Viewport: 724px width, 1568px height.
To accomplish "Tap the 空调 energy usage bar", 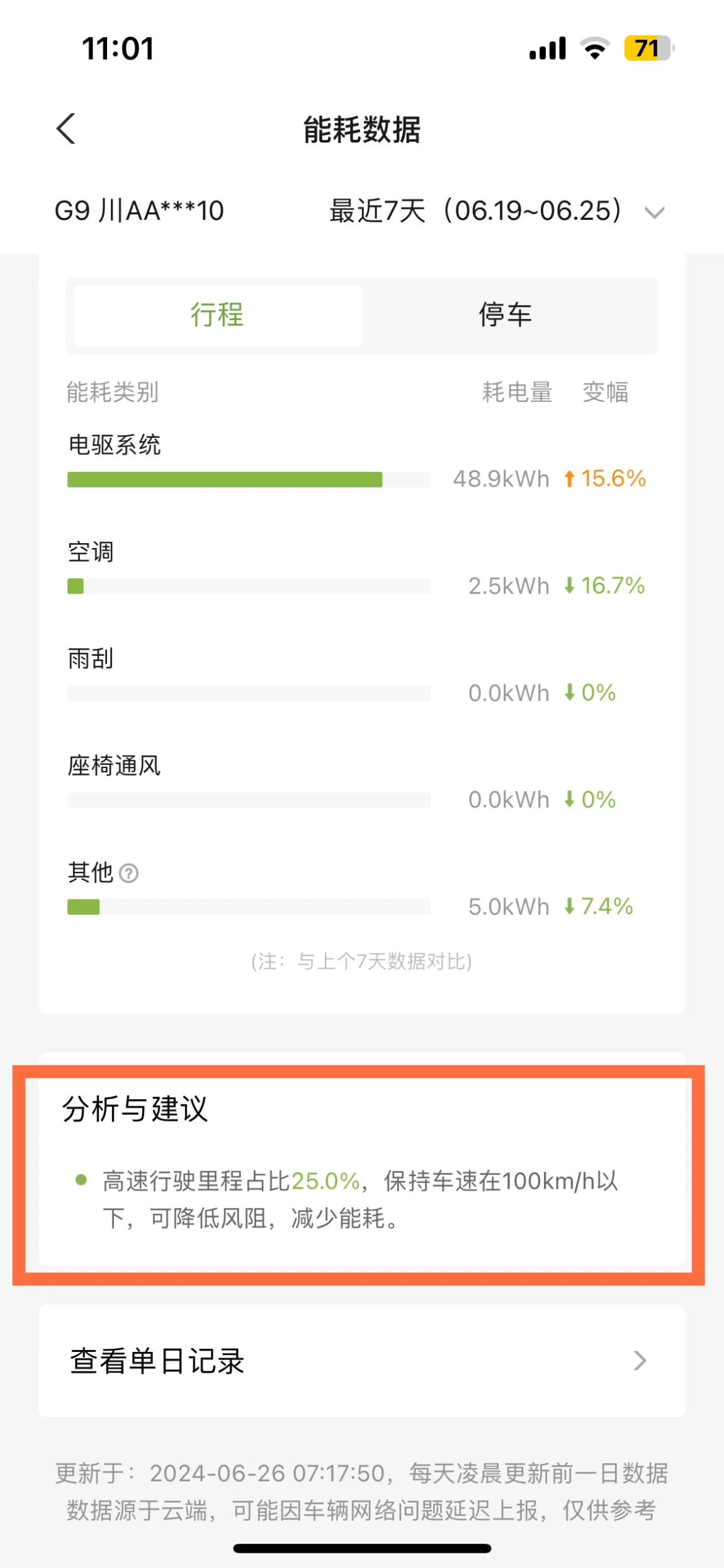I will click(249, 587).
